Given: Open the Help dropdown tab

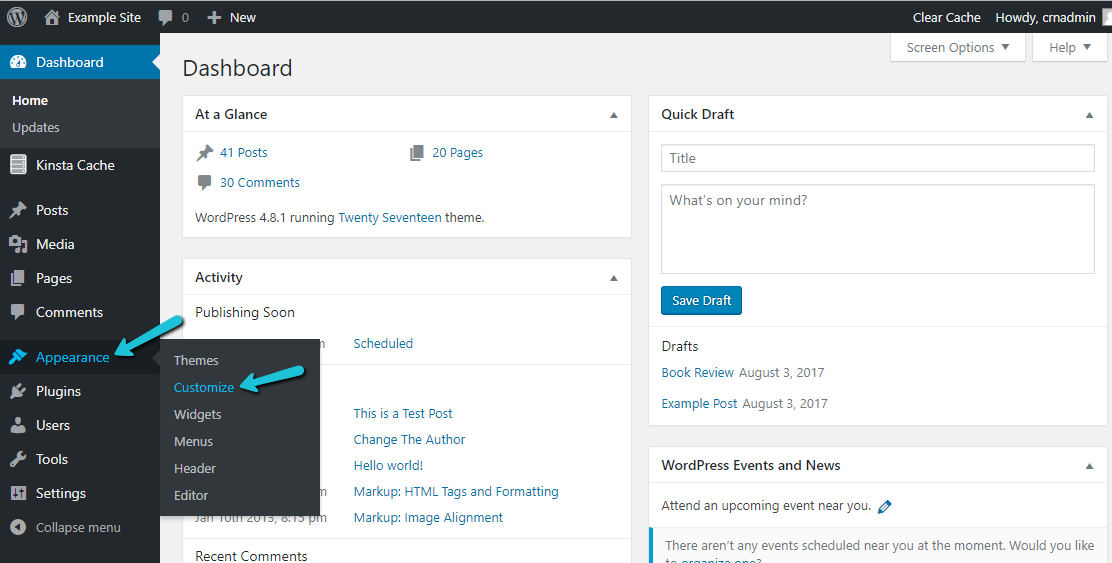Looking at the screenshot, I should point(1069,47).
